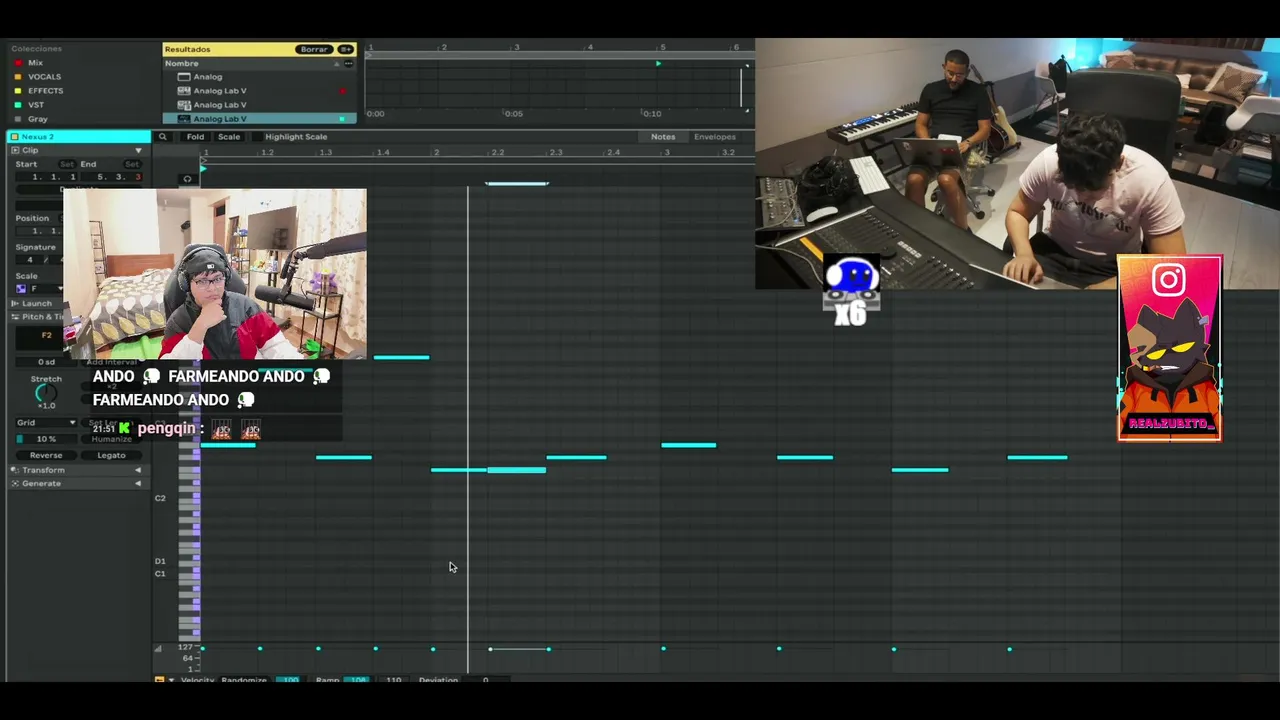Click the velocity Randomize button

pos(244,680)
